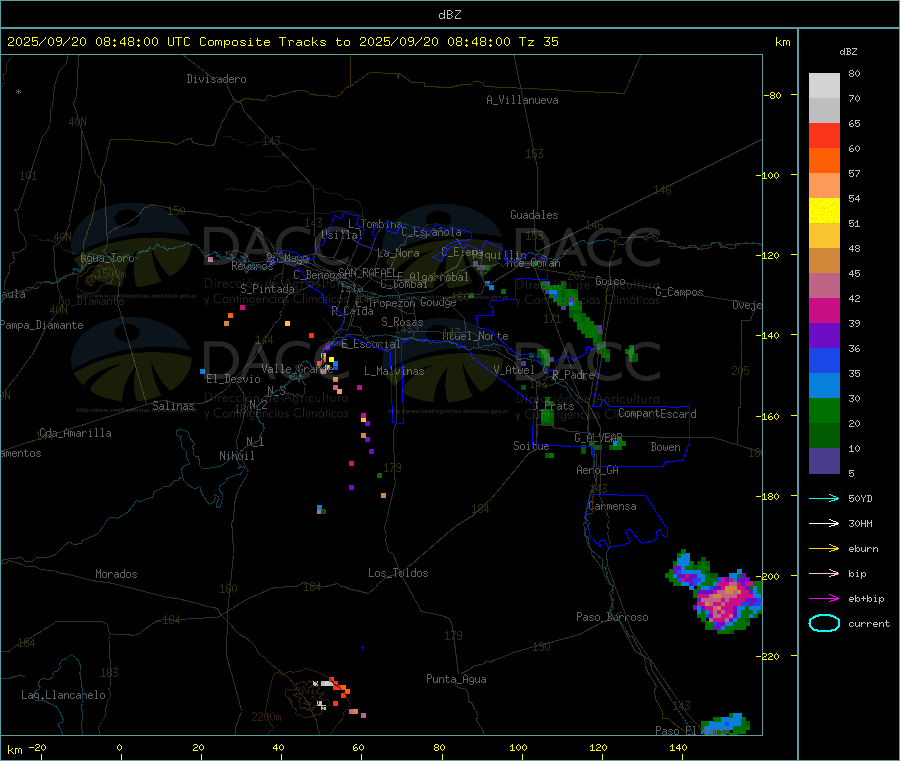Click the cyan 50YD arrow in legend

(824, 498)
